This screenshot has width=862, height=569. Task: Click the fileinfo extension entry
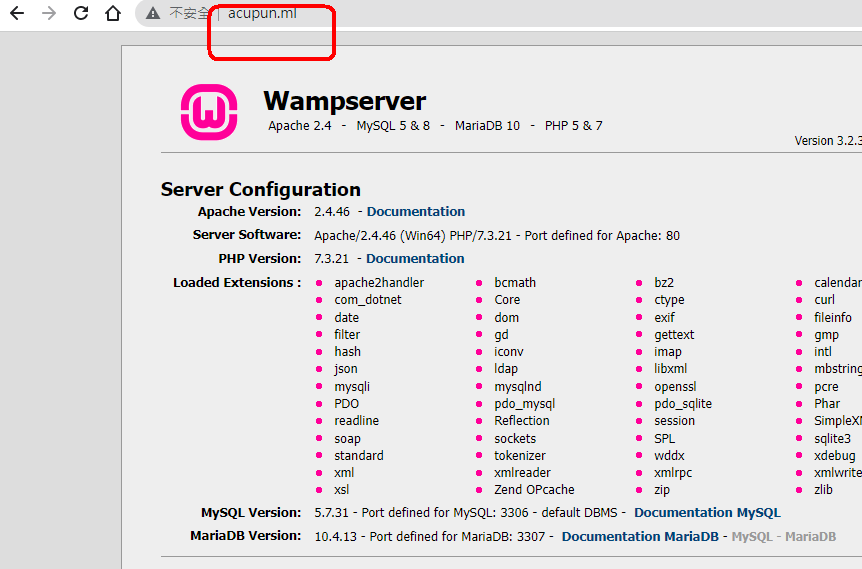pyautogui.click(x=833, y=317)
